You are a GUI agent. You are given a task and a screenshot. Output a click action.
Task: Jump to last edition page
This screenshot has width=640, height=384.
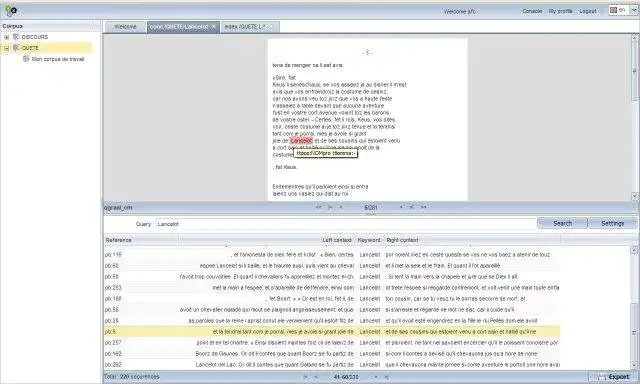pyautogui.click(x=424, y=207)
